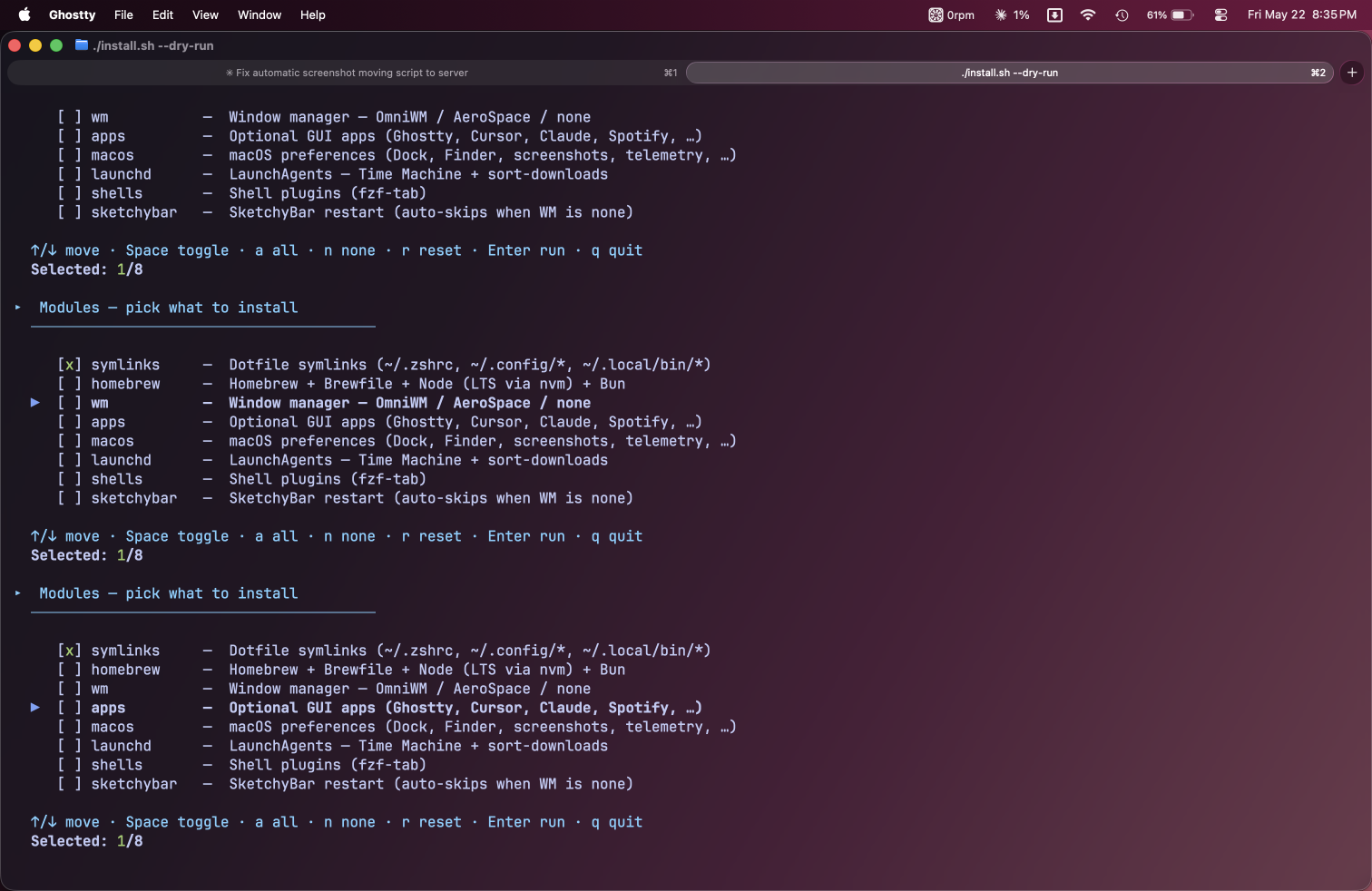Viewport: 1372px width, 891px height.
Task: Open the Window menu
Action: click(260, 15)
